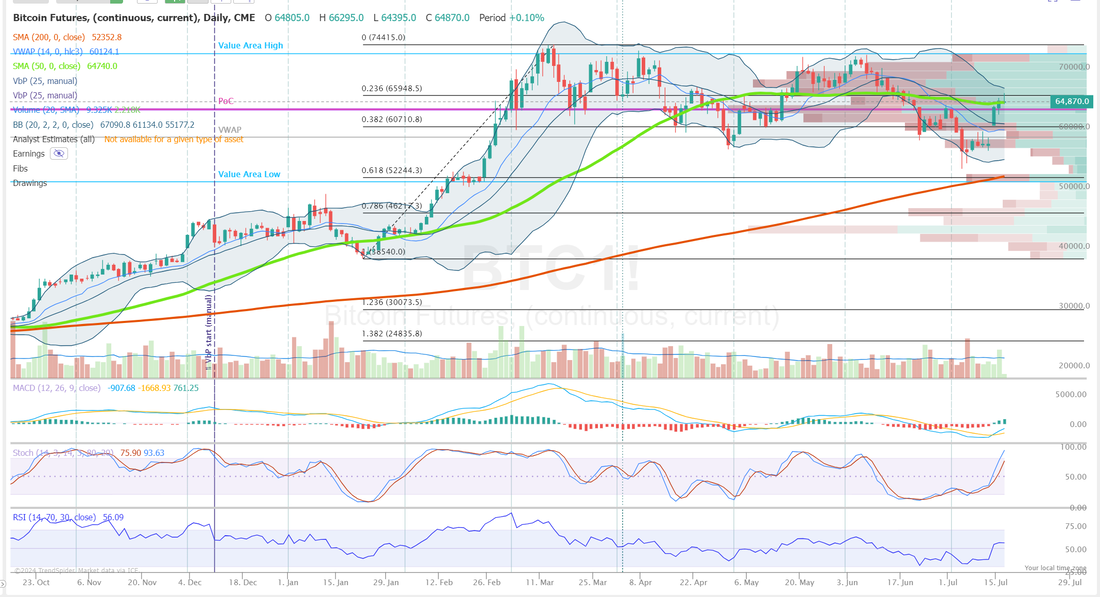Click the Low value 64395.0
Screen dimensions: 1100x597
(x=398, y=18)
